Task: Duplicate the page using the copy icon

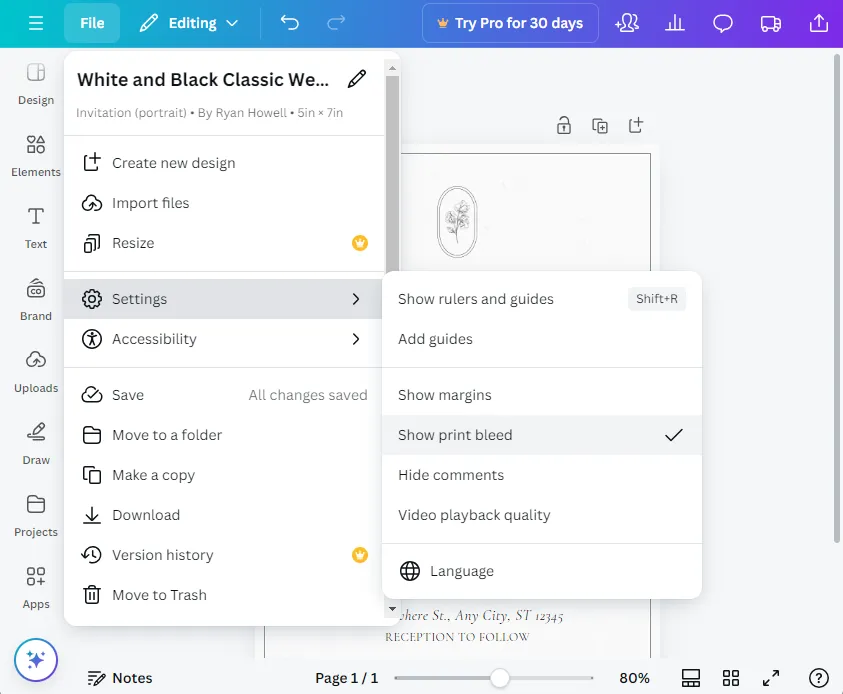Action: [599, 126]
